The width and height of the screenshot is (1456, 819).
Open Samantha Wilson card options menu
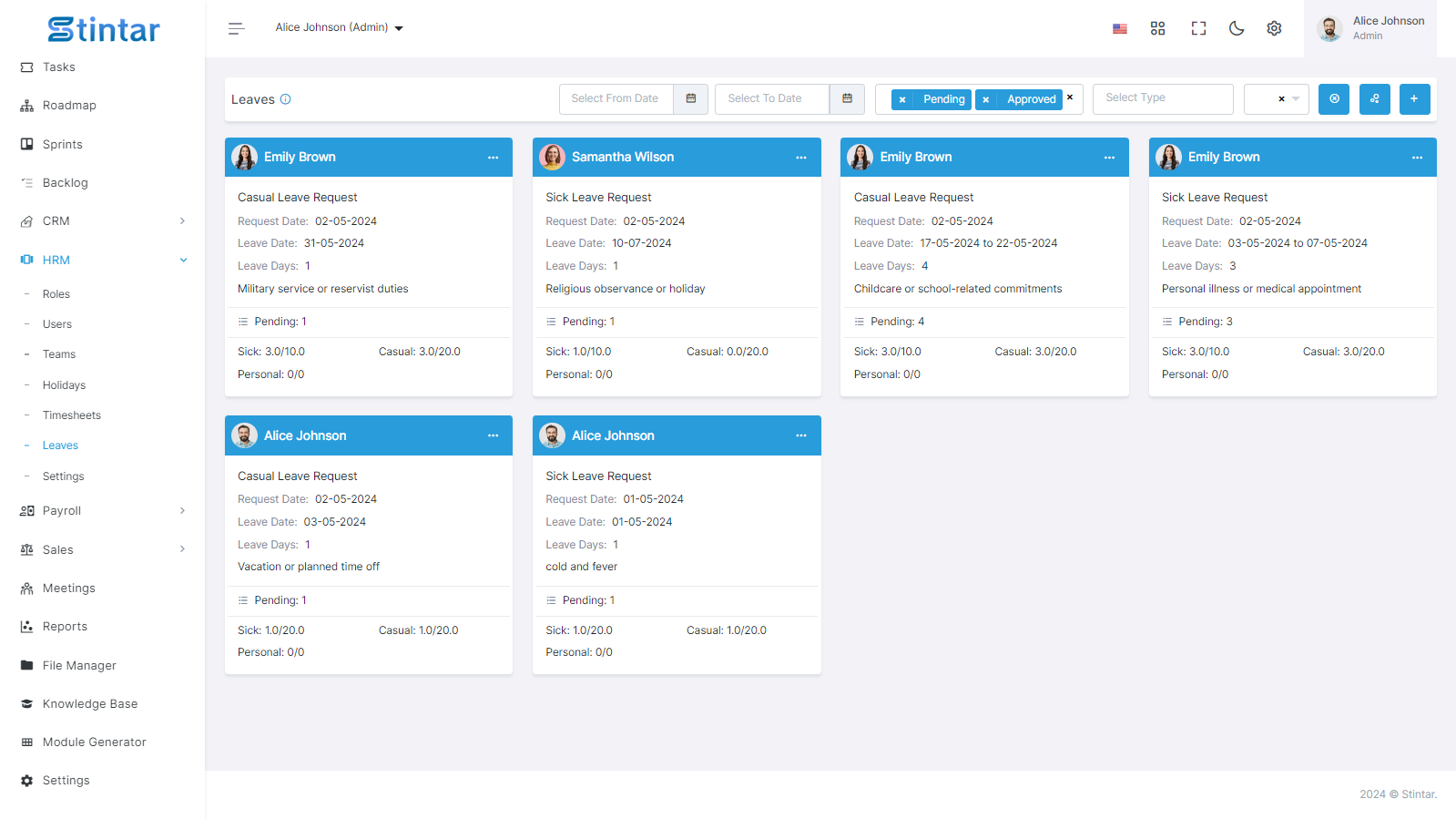801,158
